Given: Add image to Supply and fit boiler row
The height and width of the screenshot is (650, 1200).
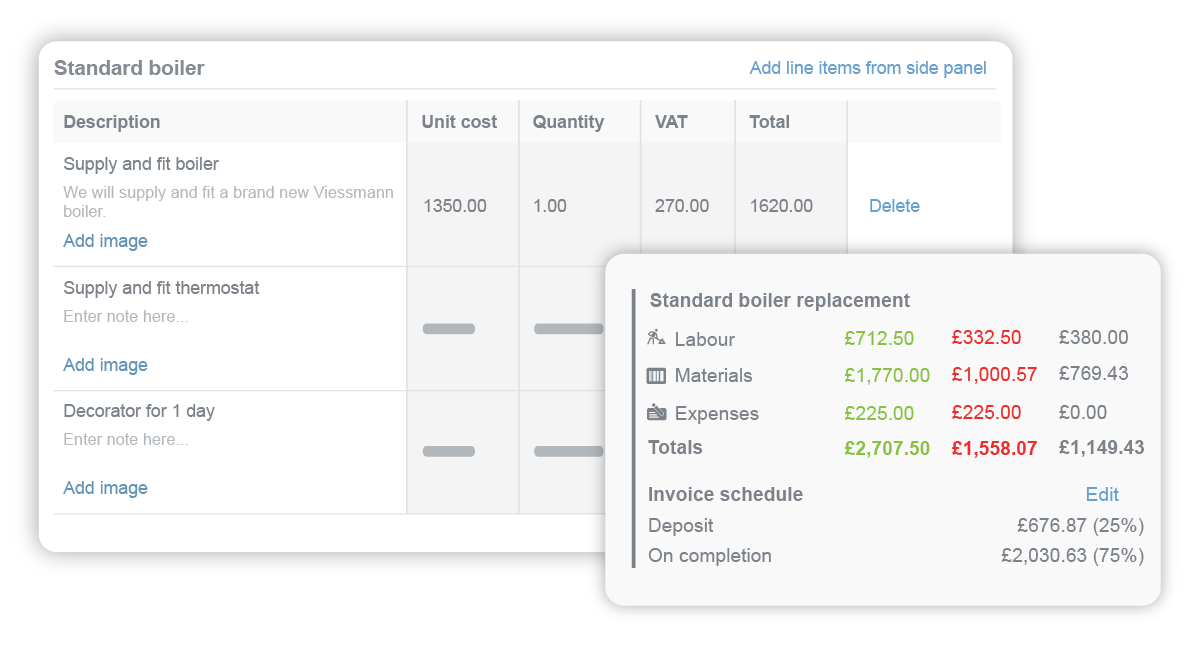Looking at the screenshot, I should tap(105, 241).
